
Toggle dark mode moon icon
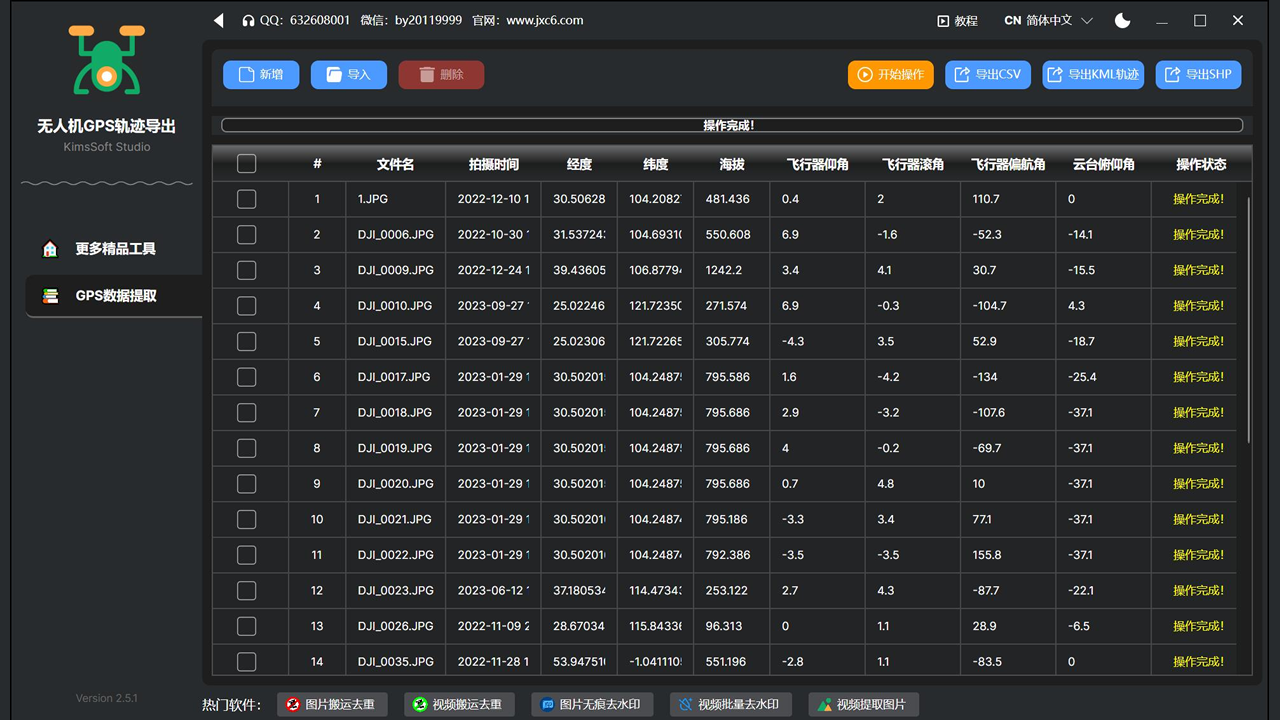[x=1123, y=20]
